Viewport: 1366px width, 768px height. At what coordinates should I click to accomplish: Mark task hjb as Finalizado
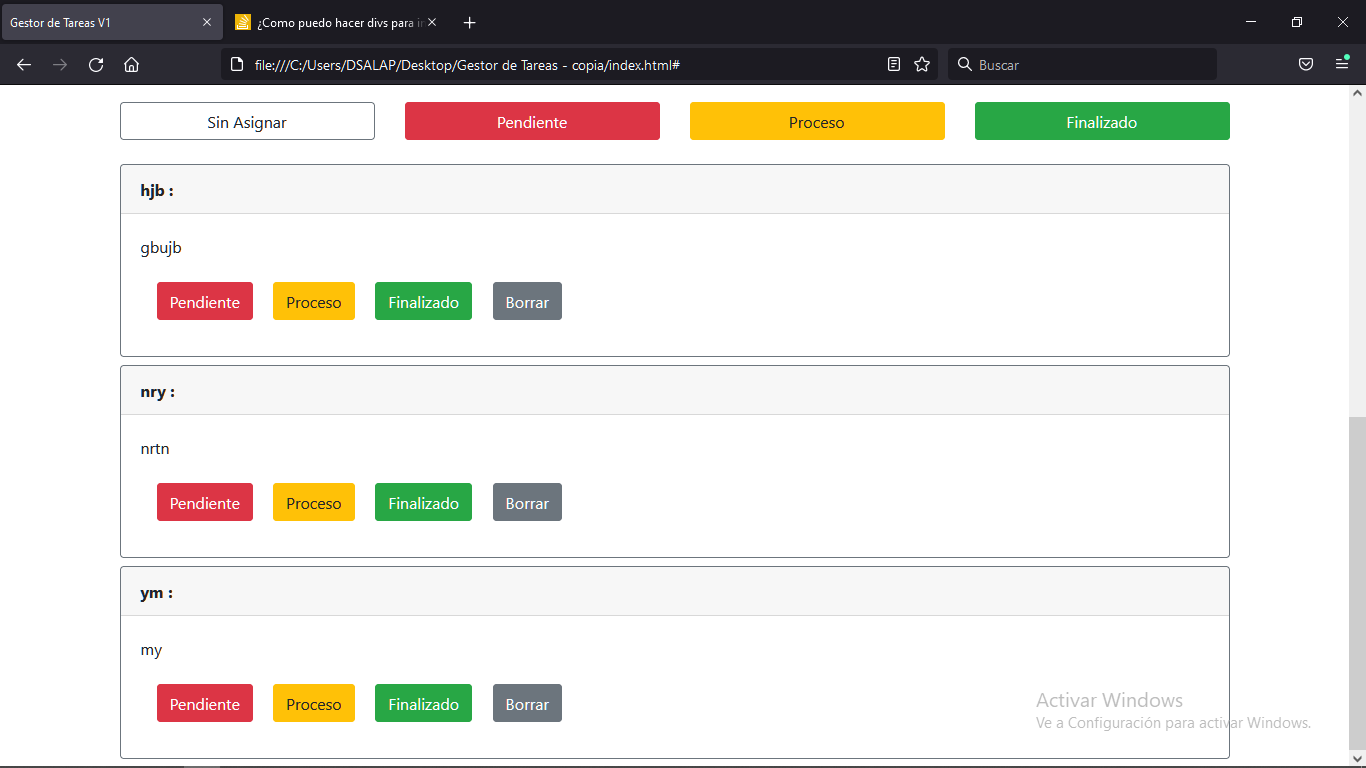point(423,302)
